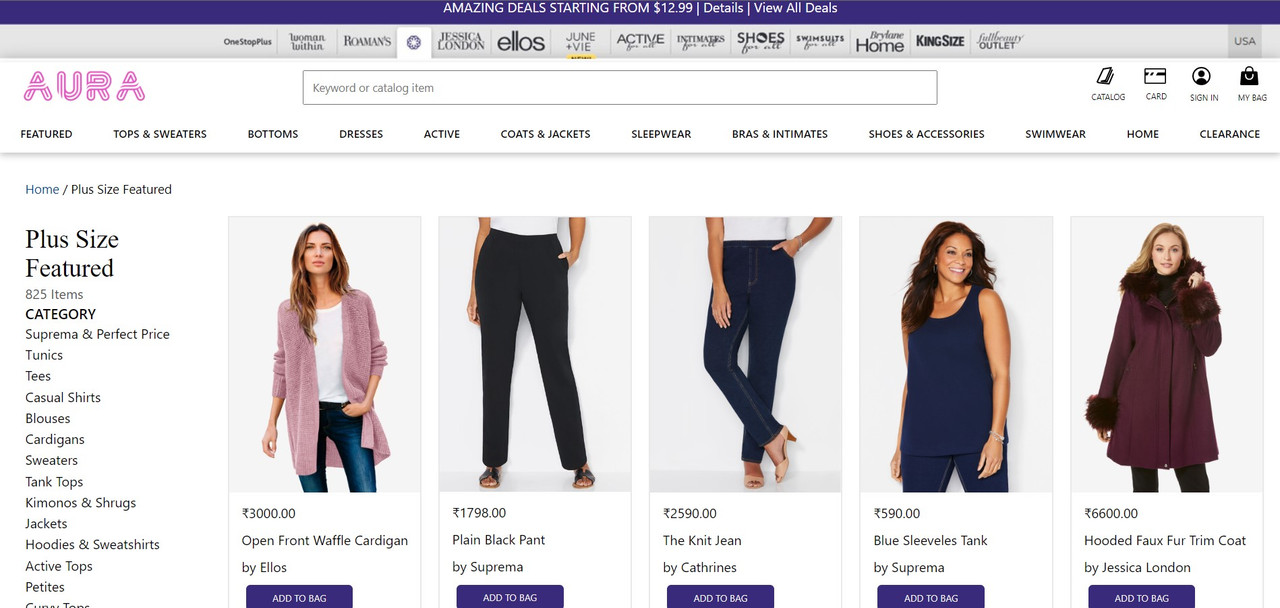Open the Dresses menu

click(361, 134)
